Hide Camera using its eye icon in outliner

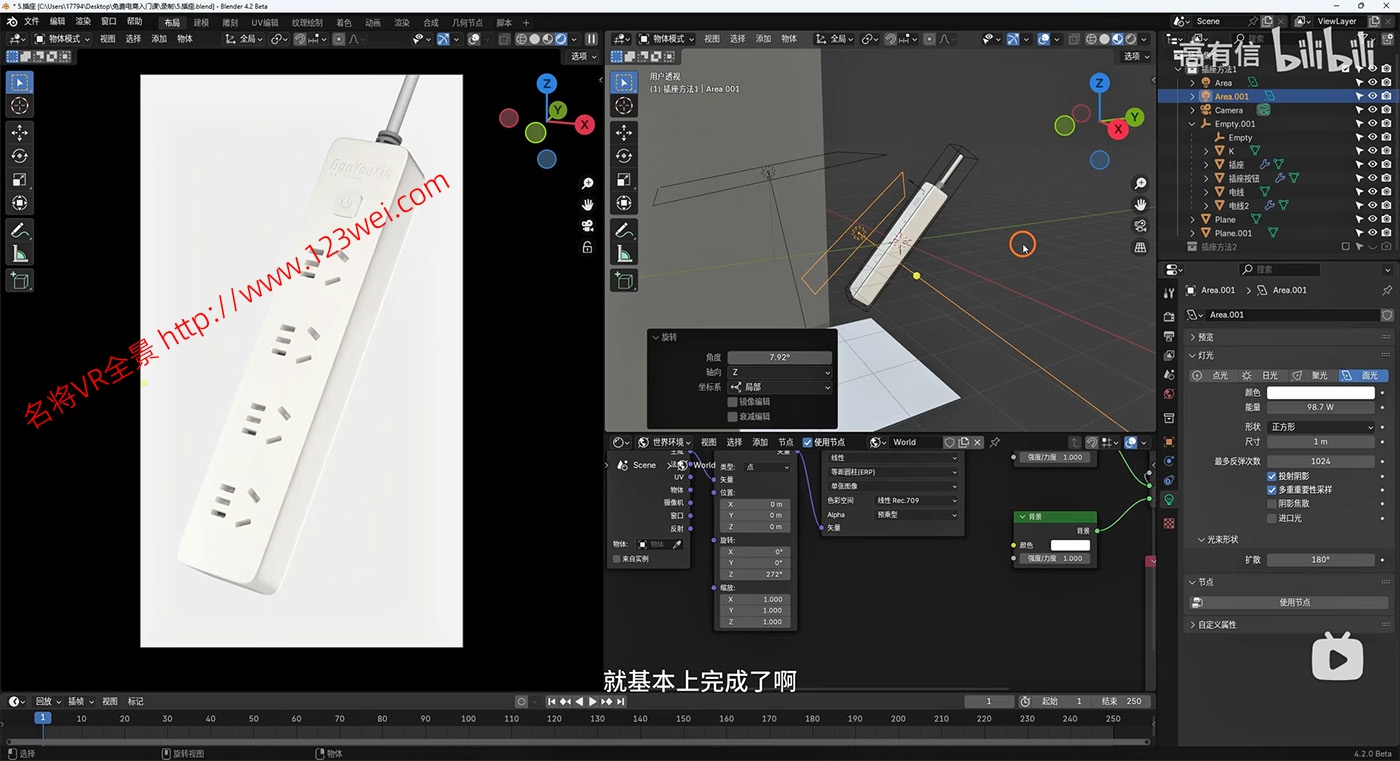1372,110
